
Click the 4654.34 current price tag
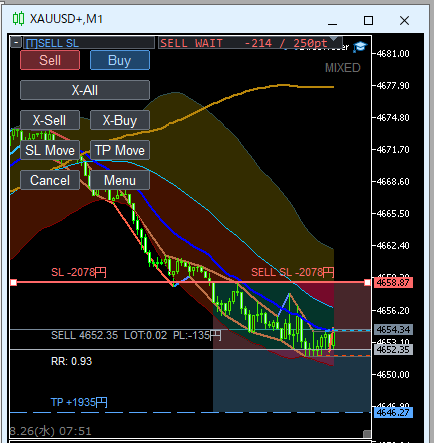coord(393,330)
